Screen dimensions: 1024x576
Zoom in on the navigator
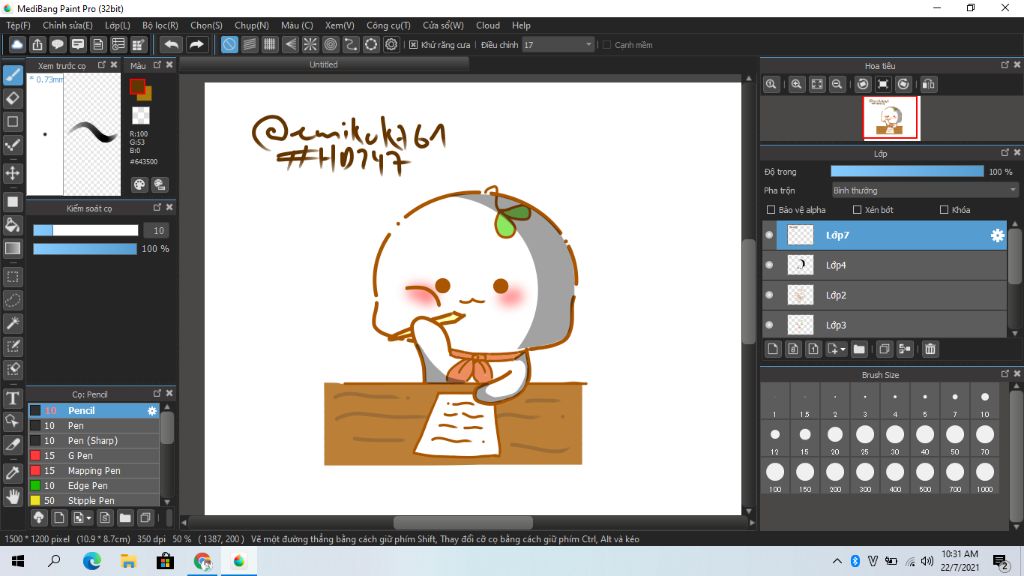pos(796,84)
